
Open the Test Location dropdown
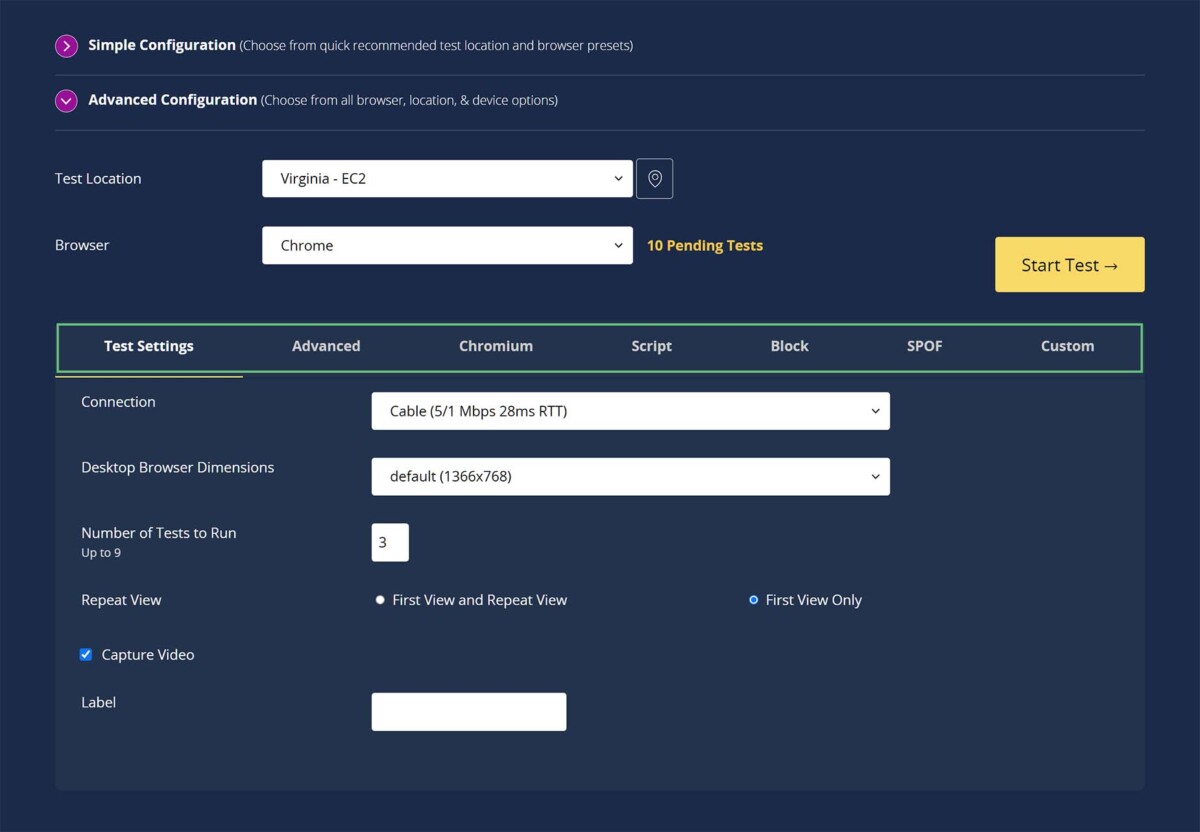point(447,178)
